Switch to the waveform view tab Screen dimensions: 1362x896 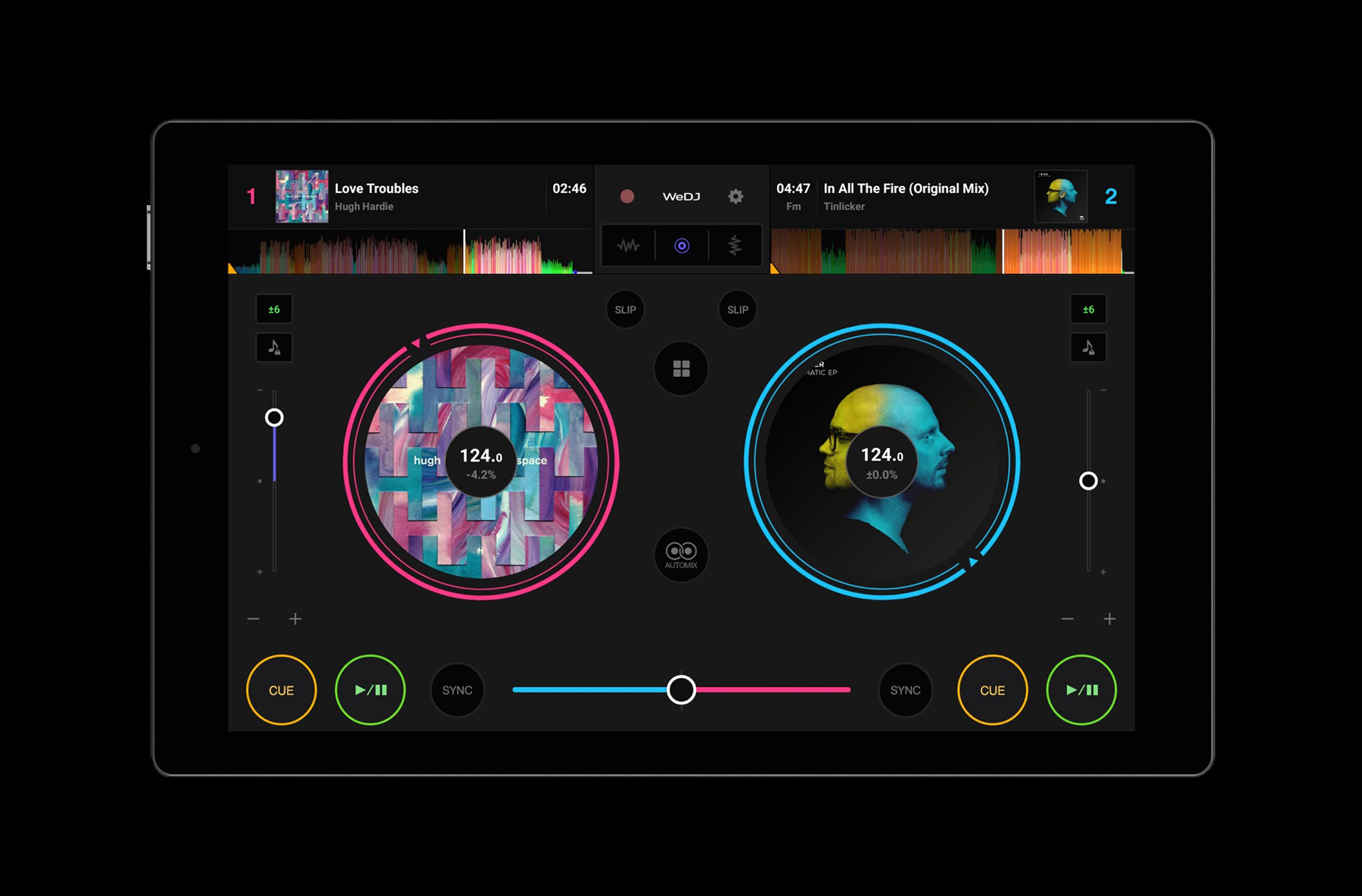click(628, 246)
